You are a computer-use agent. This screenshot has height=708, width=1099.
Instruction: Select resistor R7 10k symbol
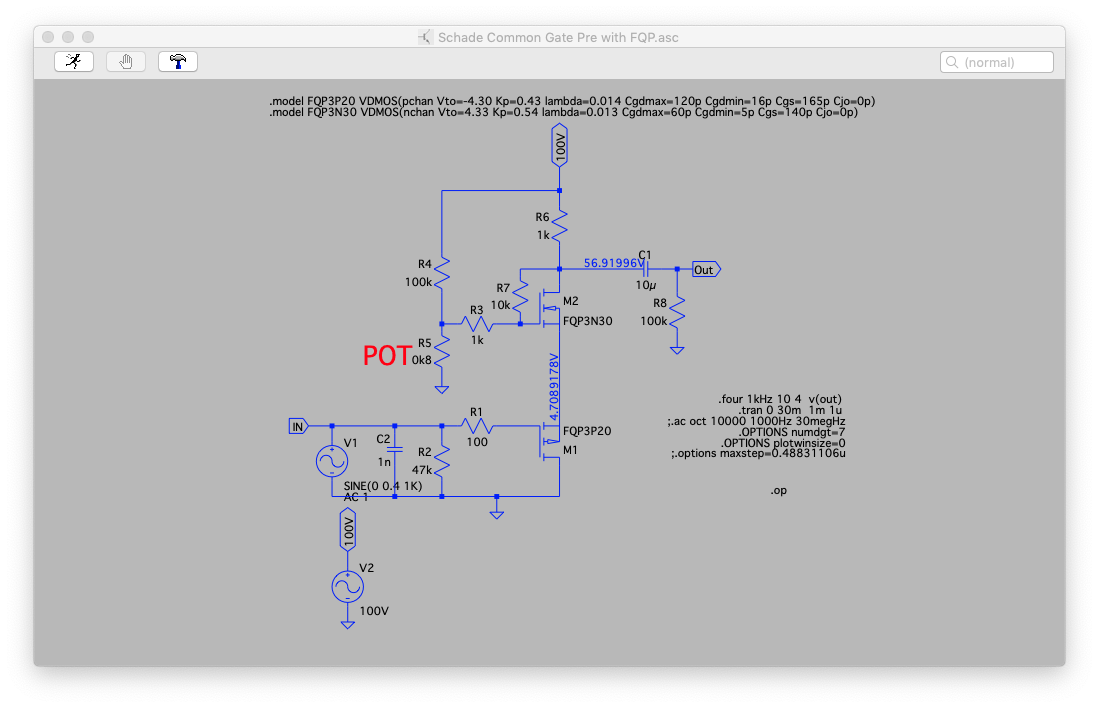click(520, 297)
